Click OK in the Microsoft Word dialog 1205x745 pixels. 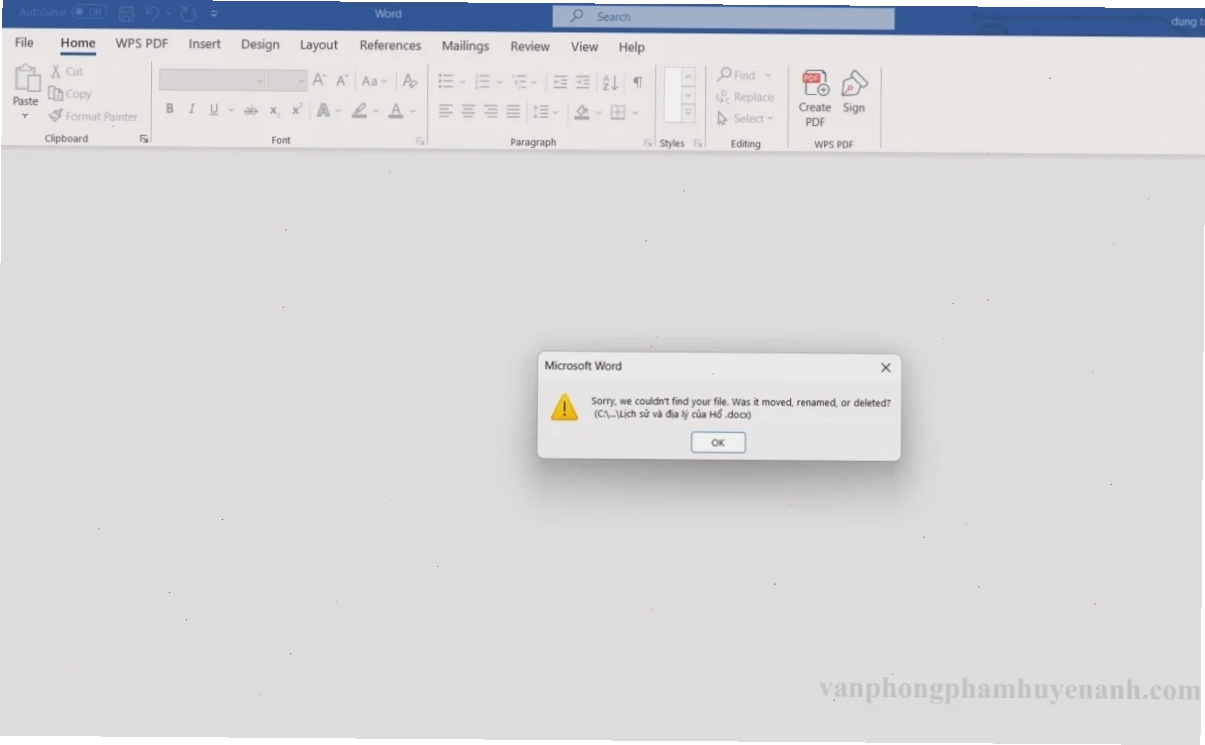point(718,443)
